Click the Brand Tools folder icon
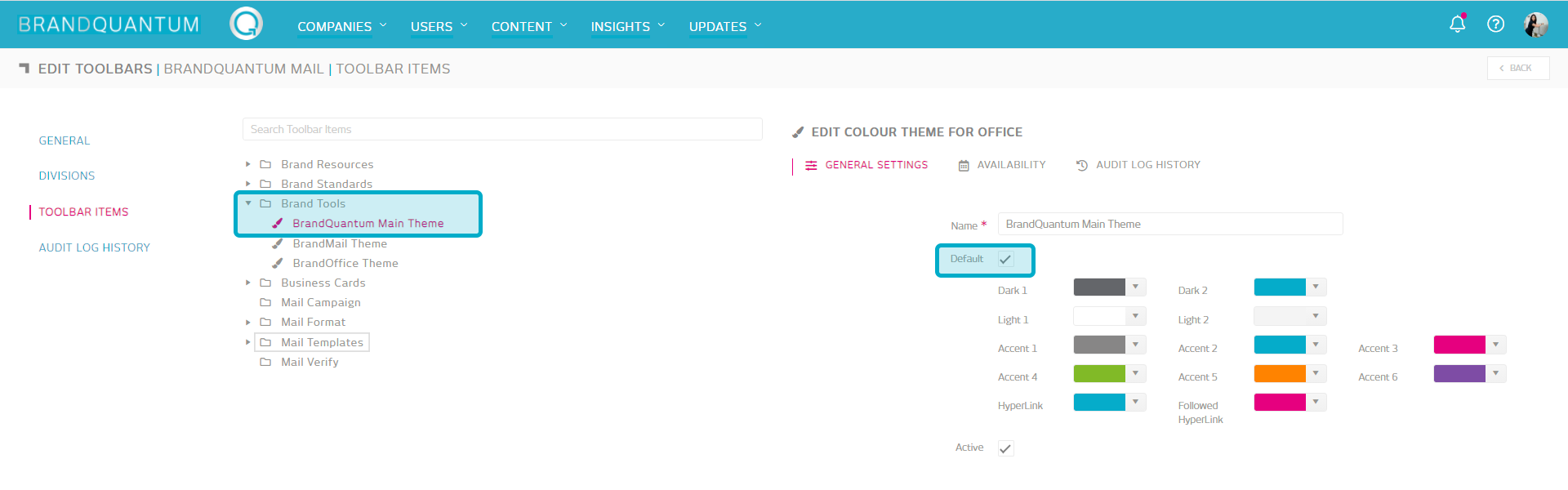This screenshot has width=1568, height=490. 265,203
